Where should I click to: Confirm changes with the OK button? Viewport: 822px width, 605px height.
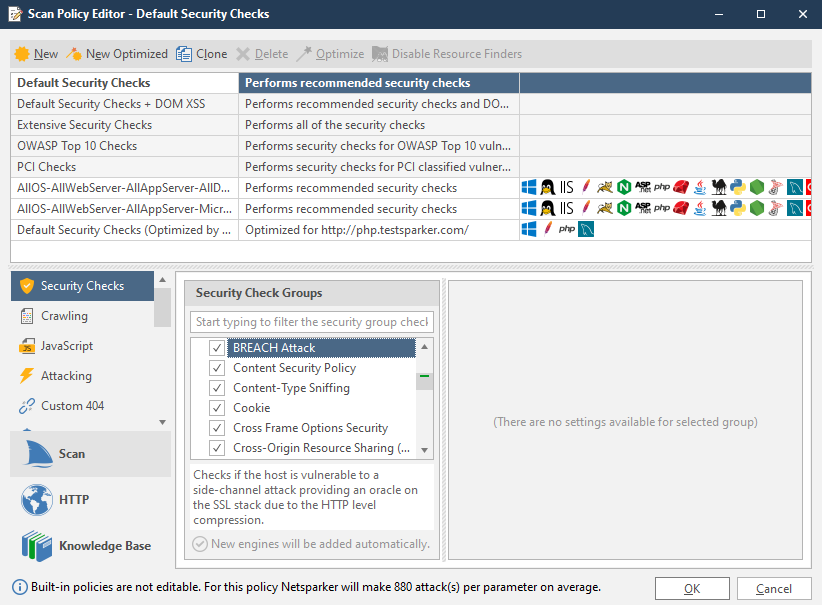(x=692, y=588)
